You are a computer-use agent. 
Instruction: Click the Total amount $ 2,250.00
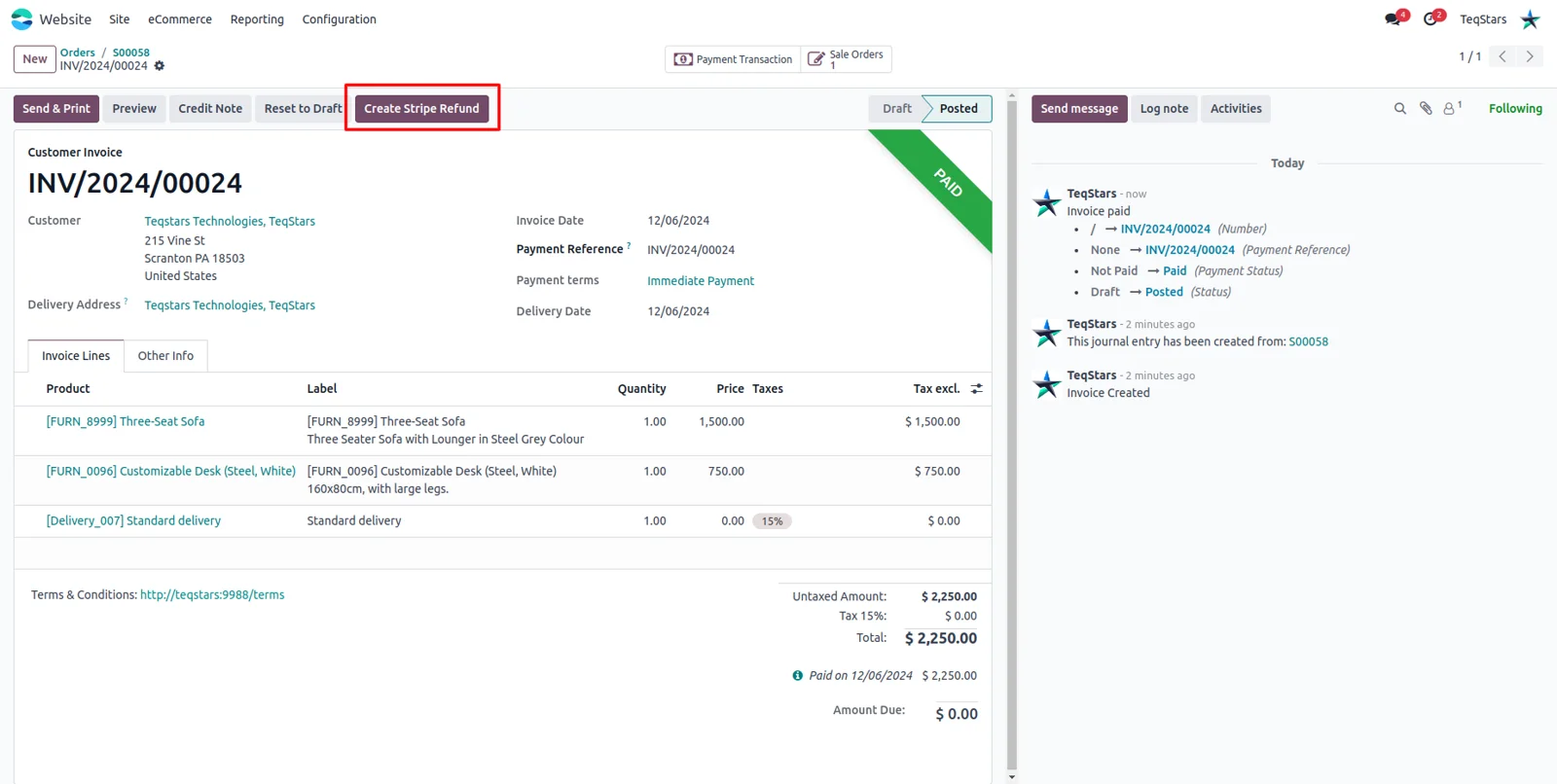click(941, 639)
